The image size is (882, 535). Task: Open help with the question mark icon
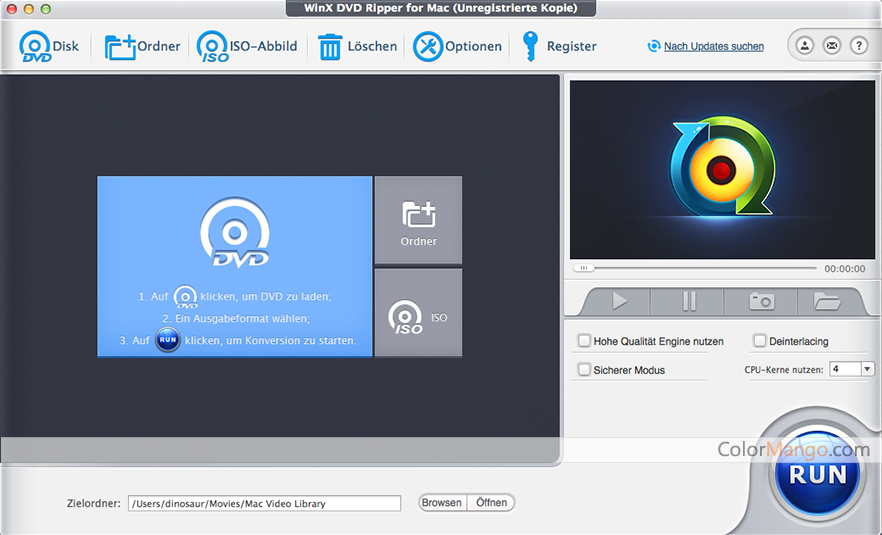(x=858, y=46)
